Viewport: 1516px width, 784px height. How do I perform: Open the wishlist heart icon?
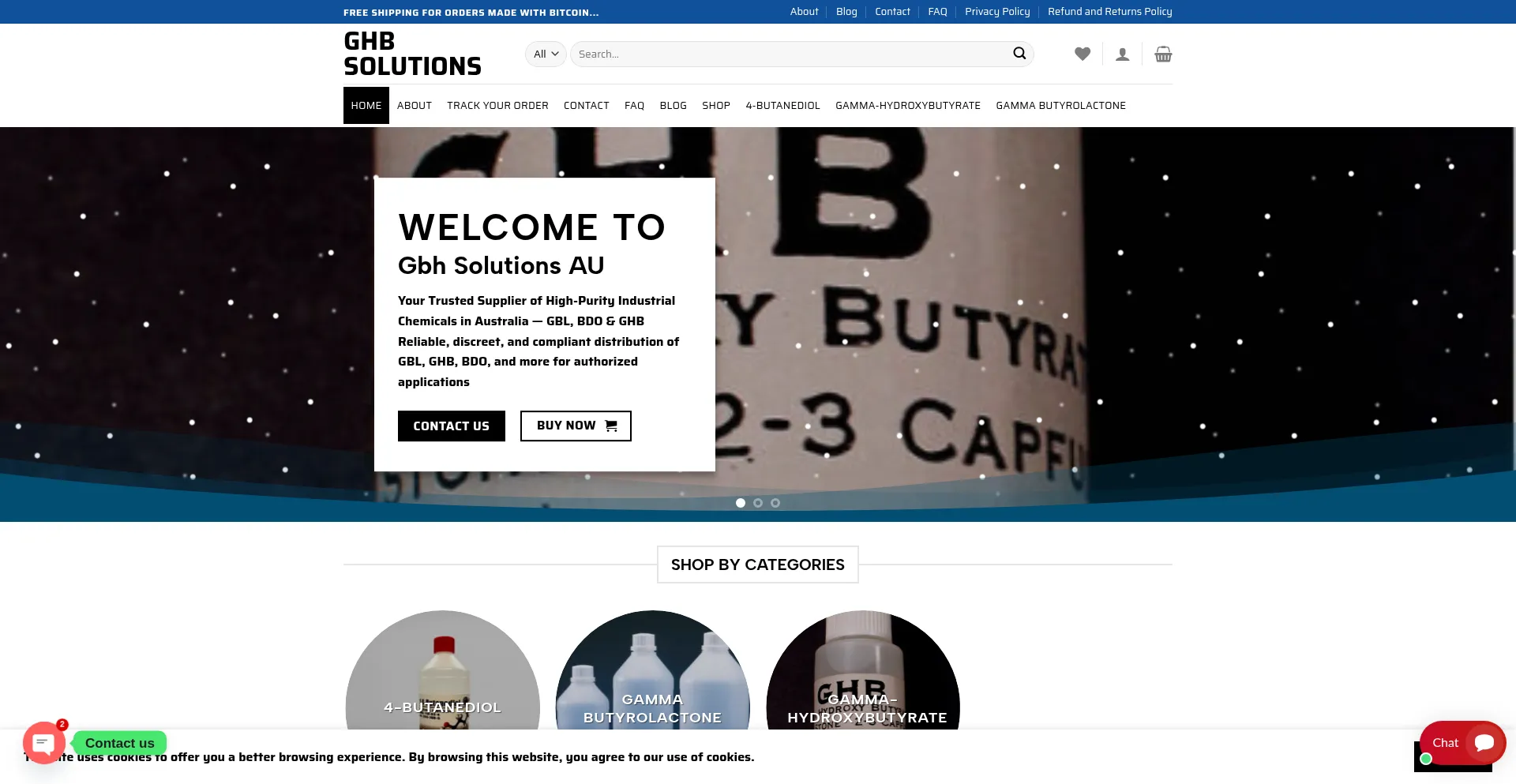pos(1083,54)
